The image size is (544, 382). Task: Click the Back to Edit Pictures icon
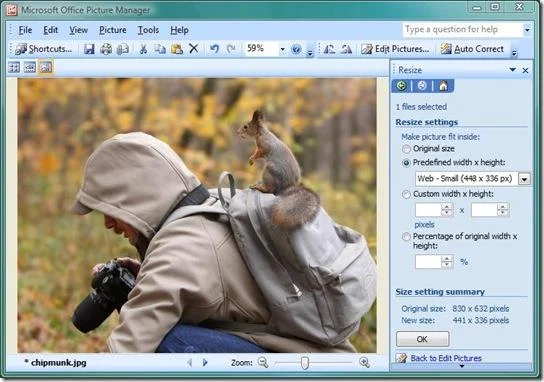point(401,358)
